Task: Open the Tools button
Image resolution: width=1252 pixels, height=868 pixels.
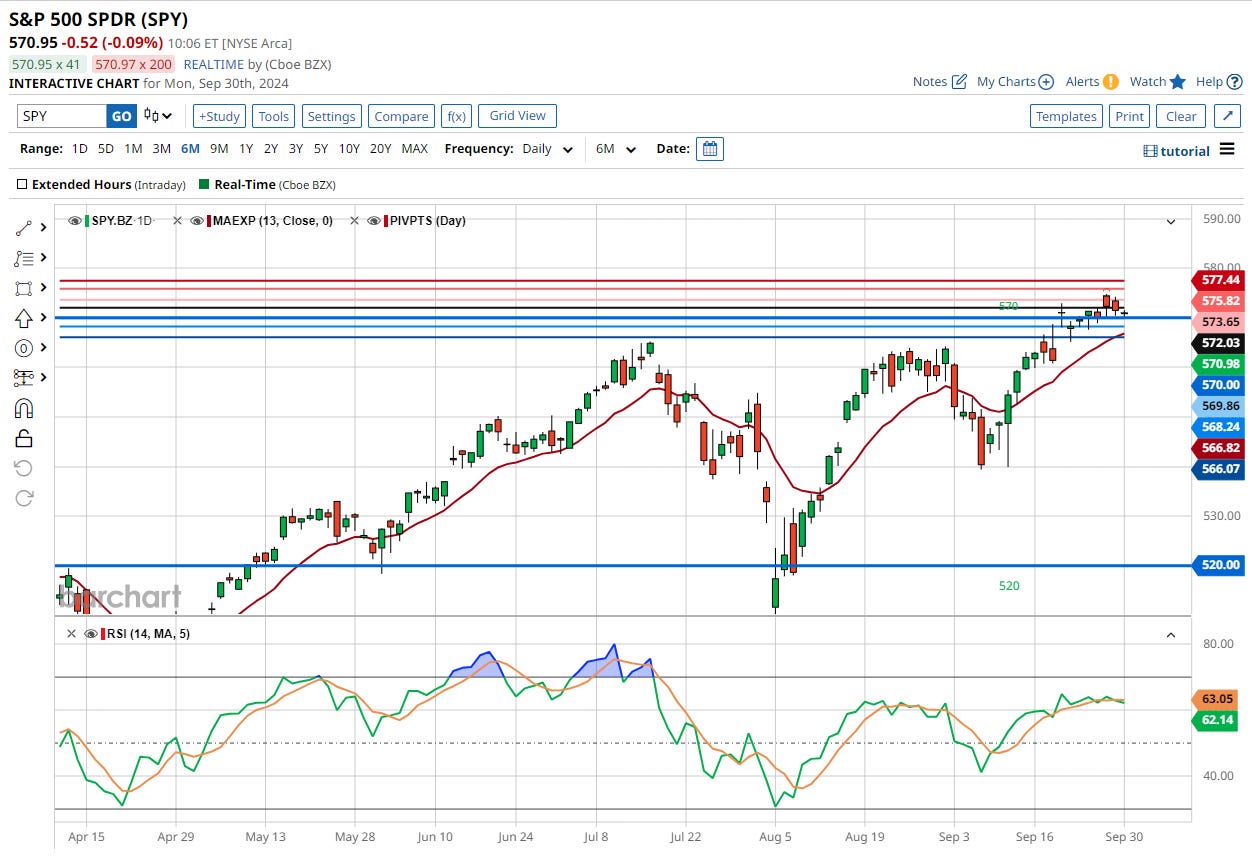Action: [274, 116]
